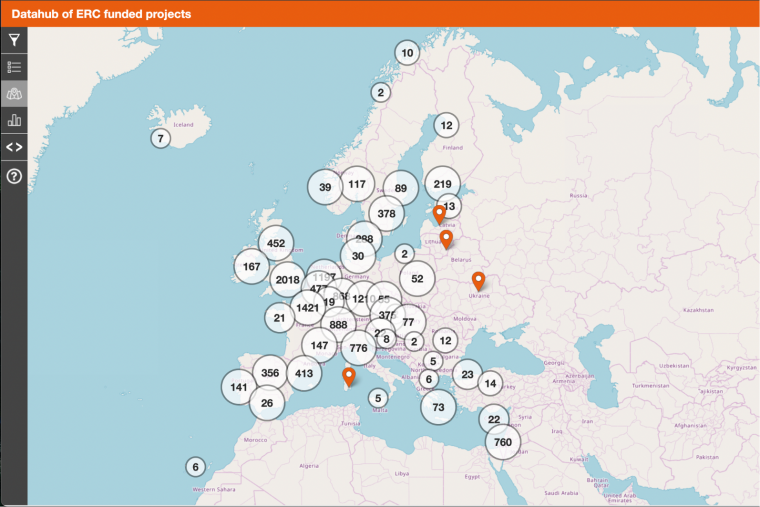This screenshot has width=760, height=507.
Task: Click the Datahub of ERC funded projects title
Action: point(101,14)
